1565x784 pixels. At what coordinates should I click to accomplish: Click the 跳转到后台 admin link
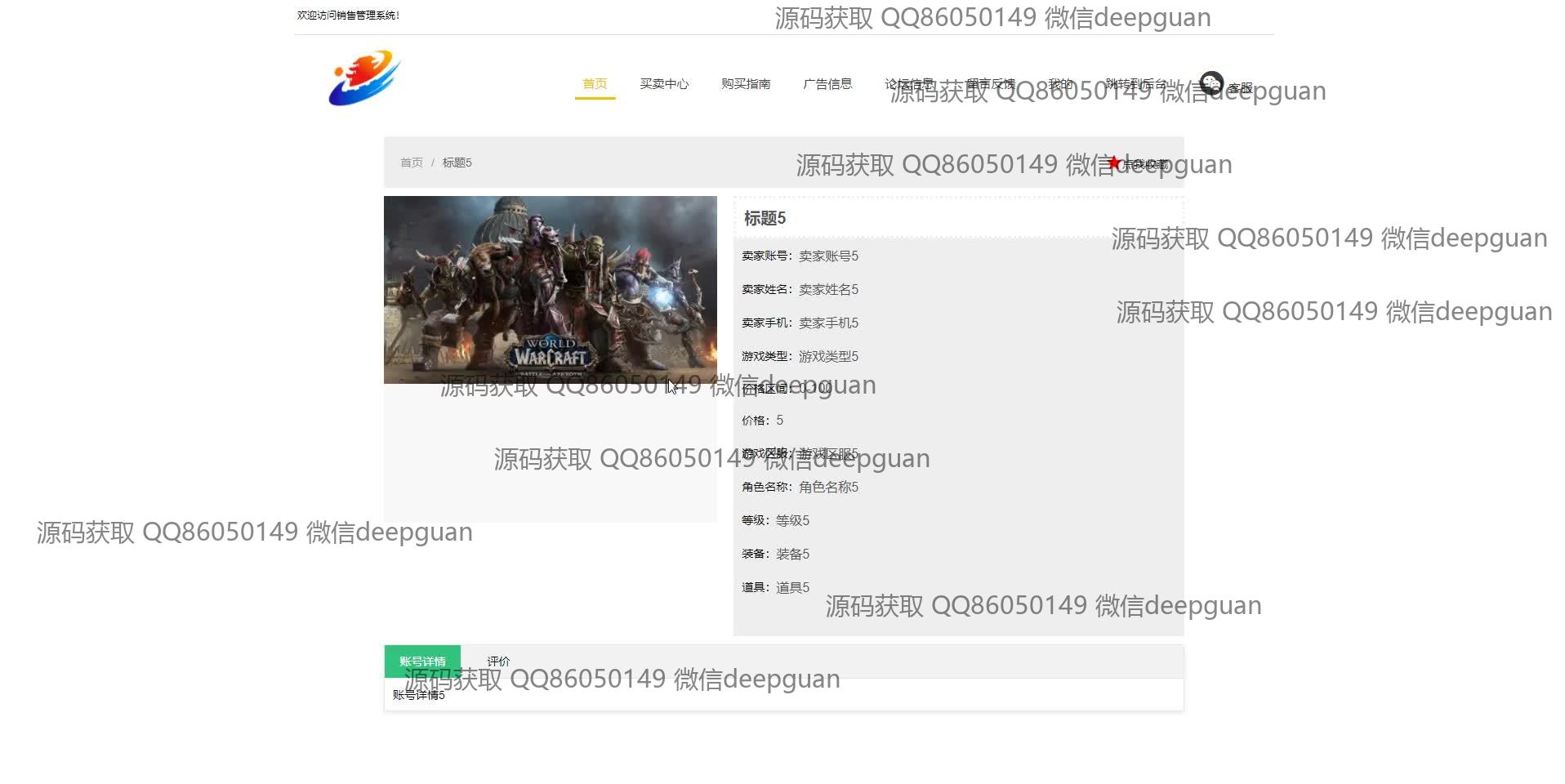1137,84
